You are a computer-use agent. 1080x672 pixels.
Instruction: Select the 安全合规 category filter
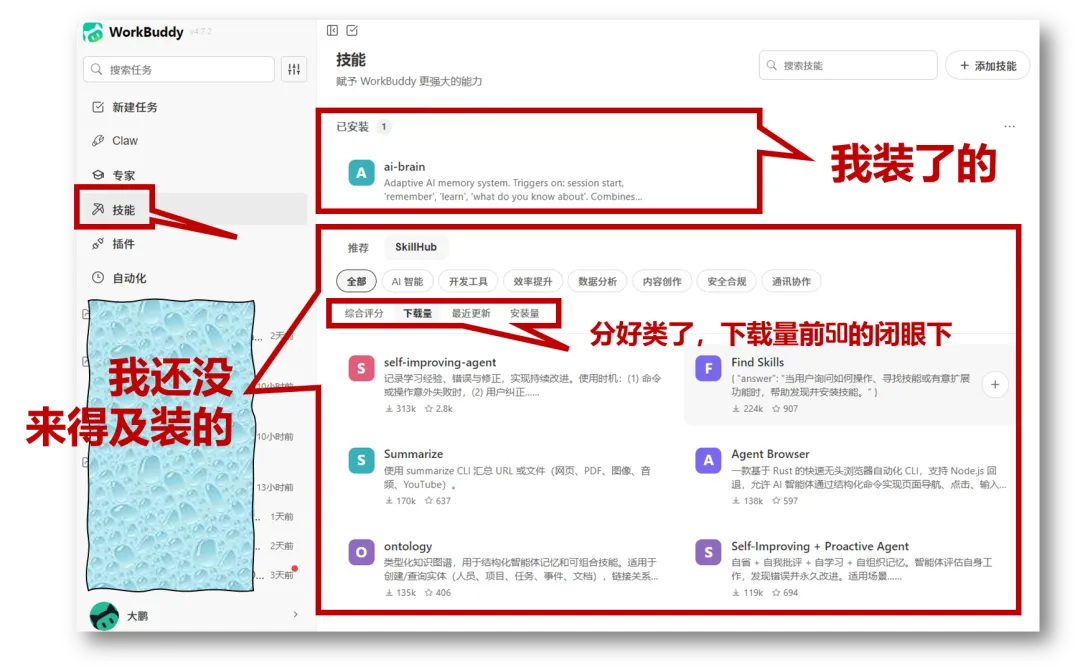(x=727, y=281)
